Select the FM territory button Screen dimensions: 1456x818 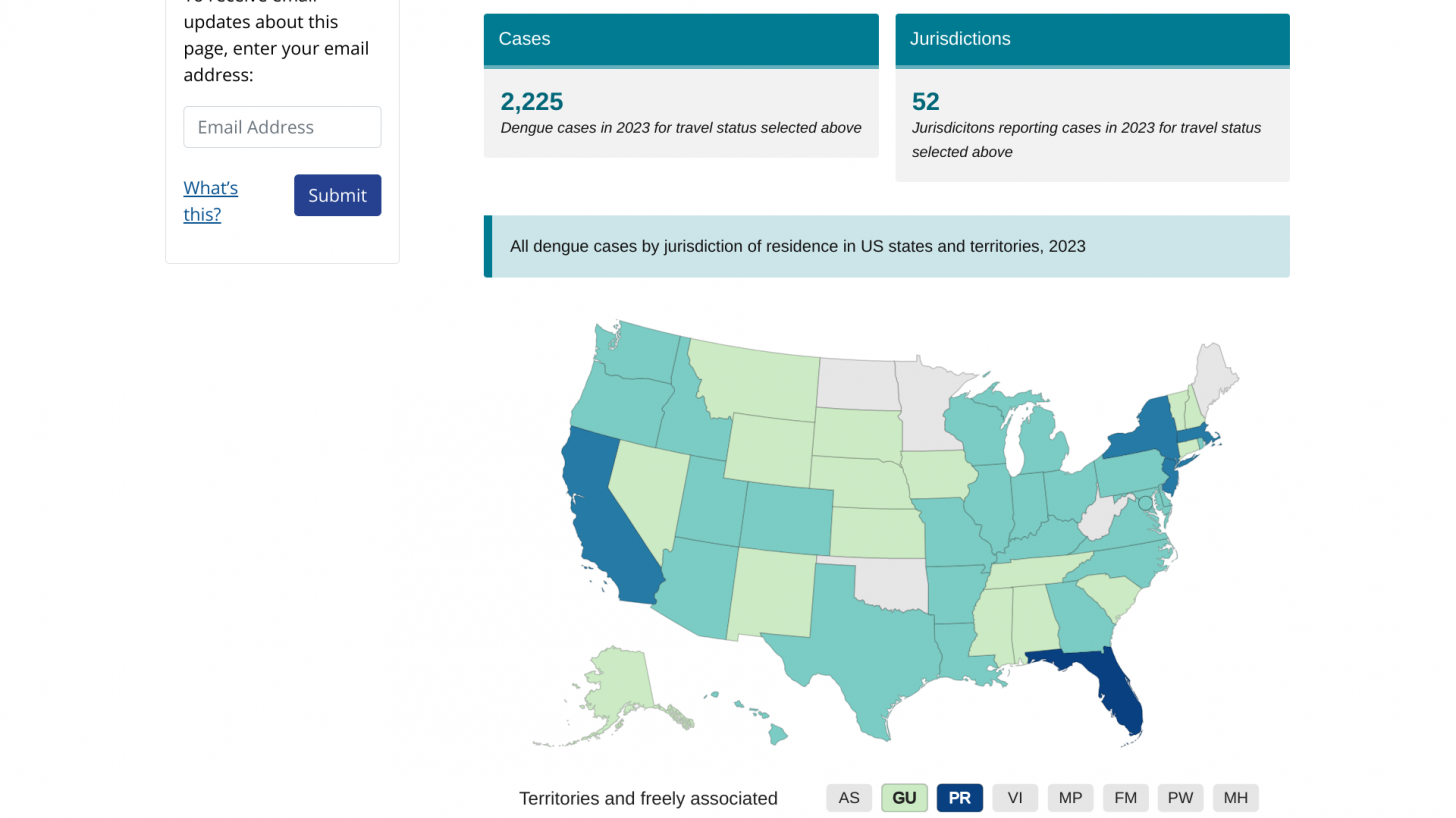1125,798
